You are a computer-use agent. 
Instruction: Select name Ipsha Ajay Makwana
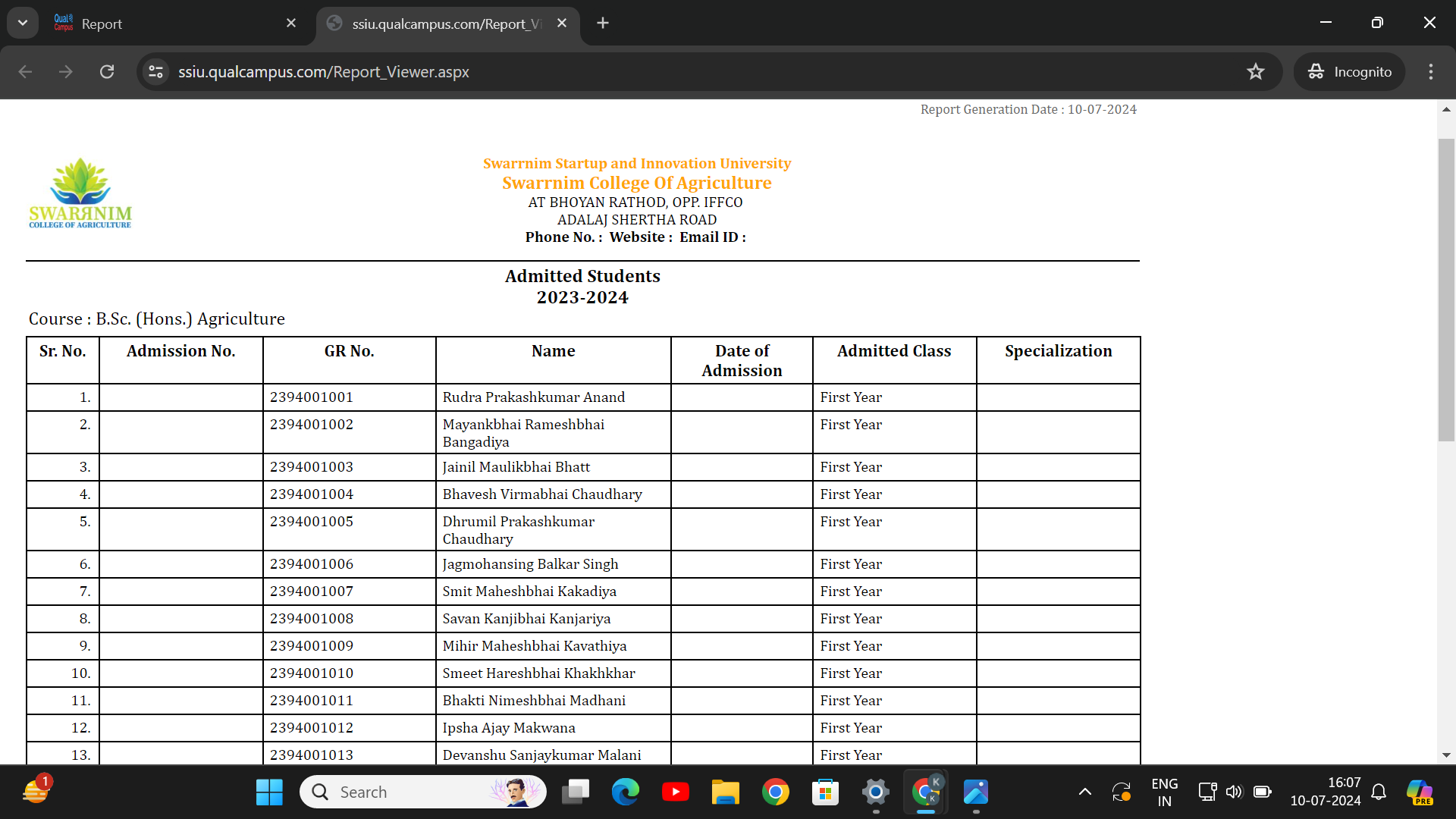click(509, 728)
